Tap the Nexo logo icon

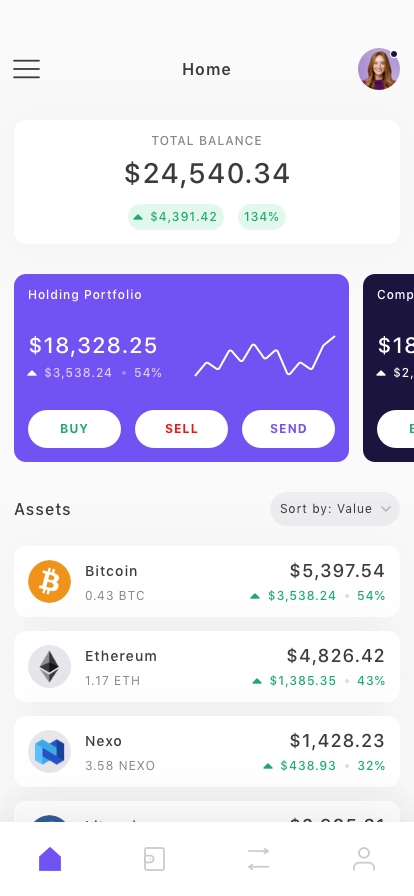[x=50, y=751]
